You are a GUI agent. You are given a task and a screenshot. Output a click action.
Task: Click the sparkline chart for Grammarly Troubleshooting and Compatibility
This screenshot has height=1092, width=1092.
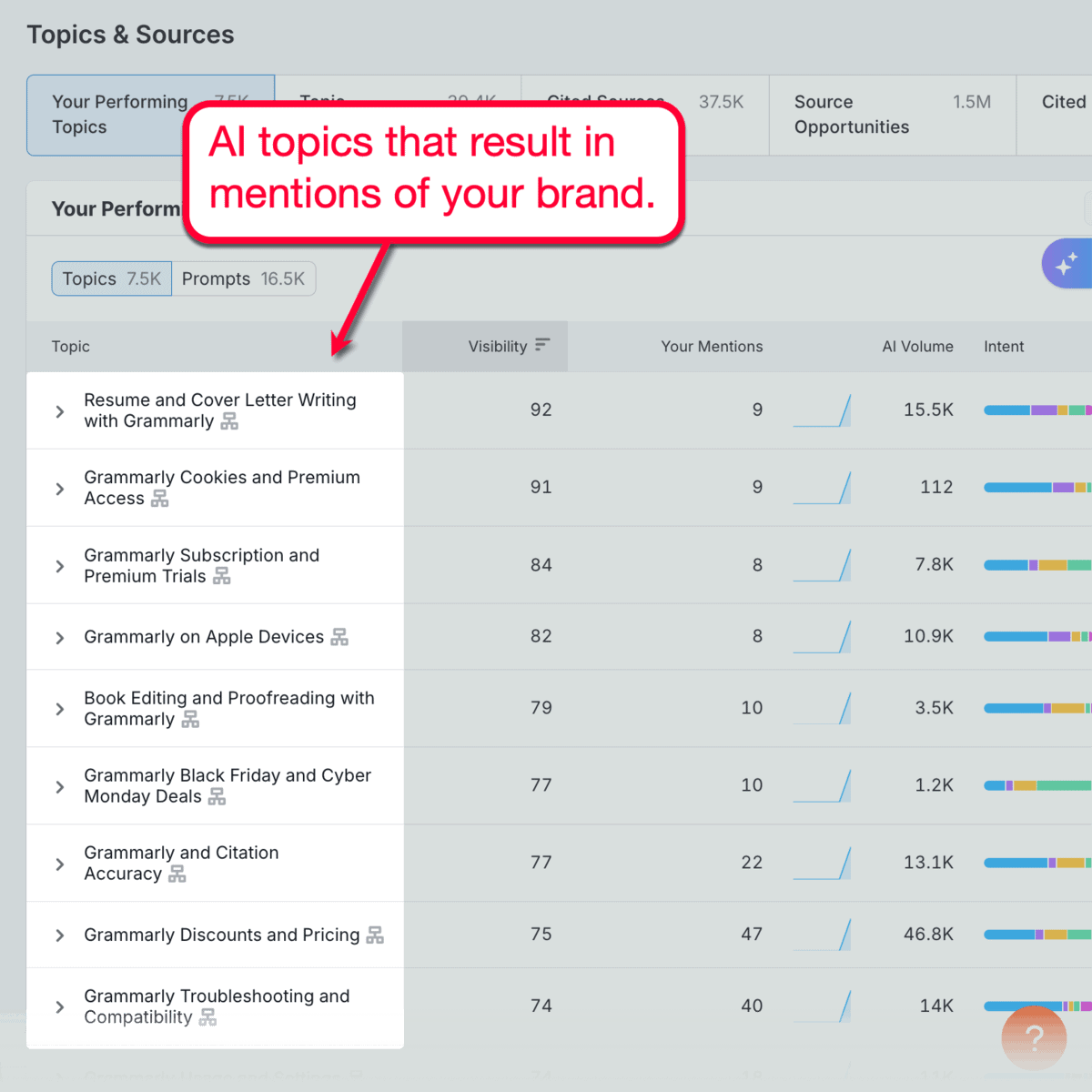822,1006
